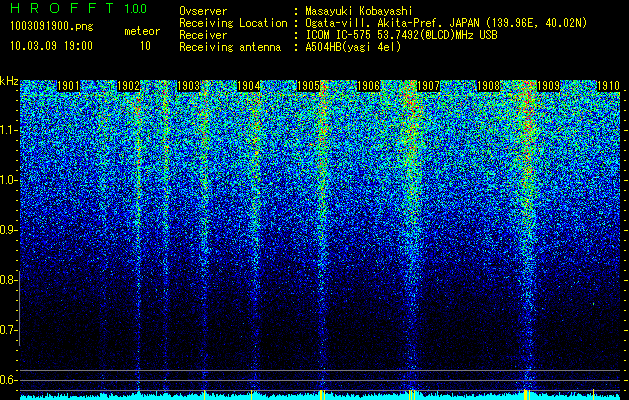629x400 pixels.
Task: Click the version number 1.0.0
Action: [135, 9]
